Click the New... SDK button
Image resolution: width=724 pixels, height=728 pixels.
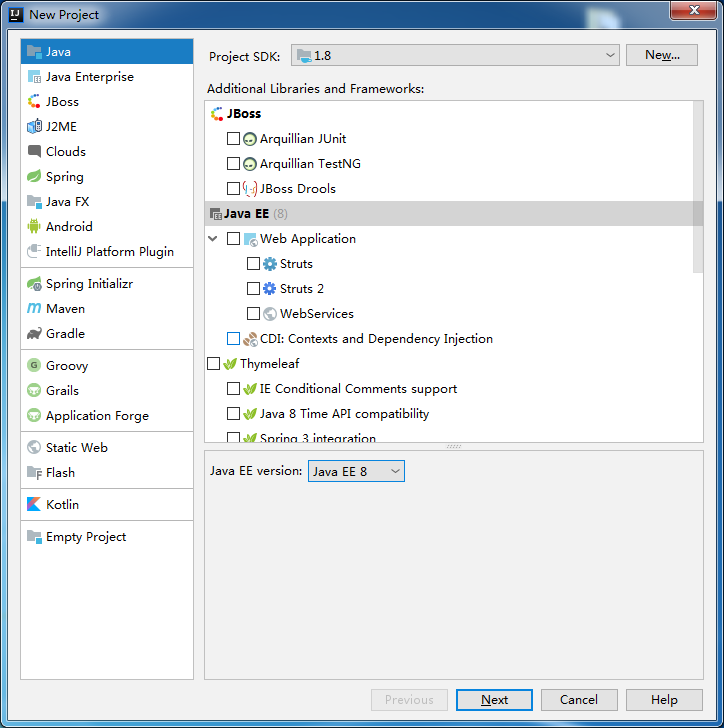click(x=662, y=55)
